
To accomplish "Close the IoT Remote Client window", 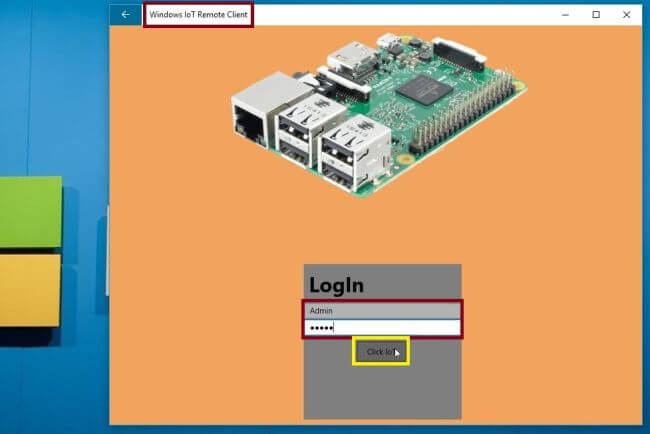I will coord(627,15).
